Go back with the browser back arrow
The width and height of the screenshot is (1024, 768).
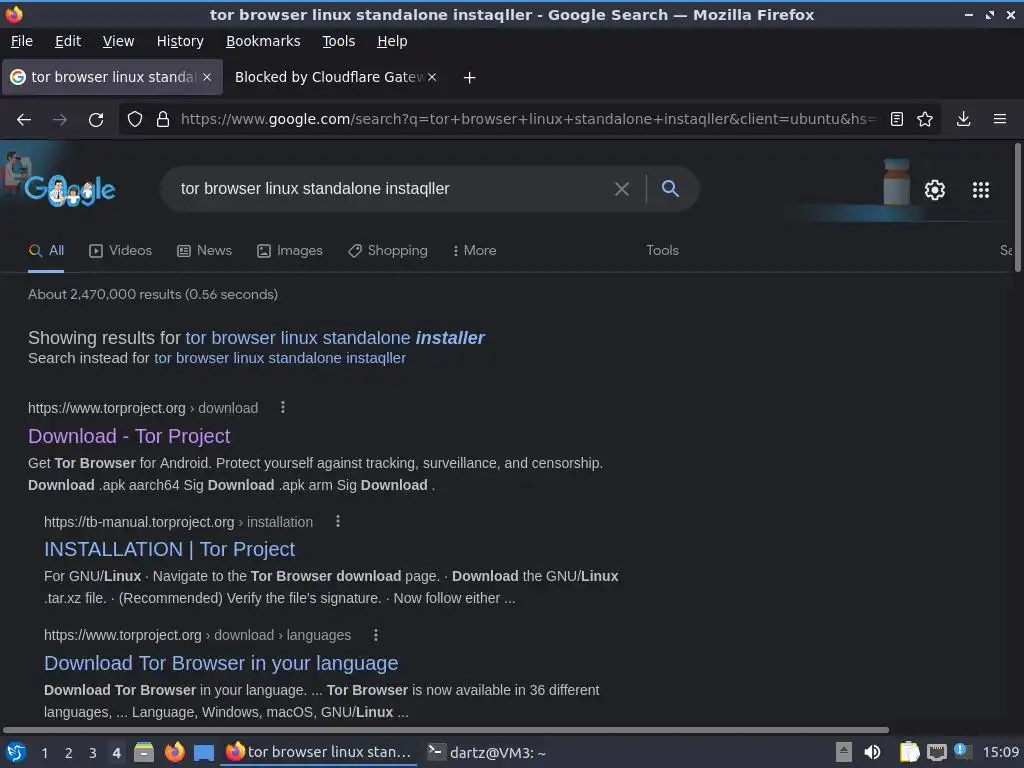[x=24, y=120]
